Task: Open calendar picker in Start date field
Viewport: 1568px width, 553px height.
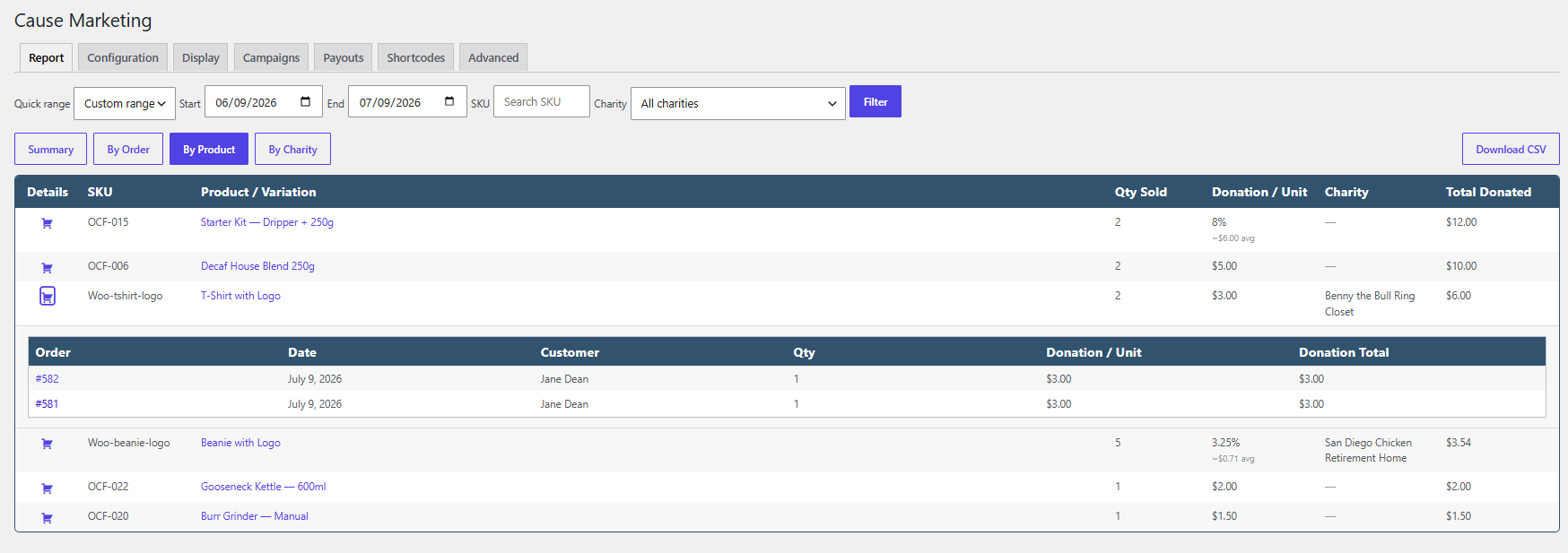Action: pyautogui.click(x=305, y=102)
